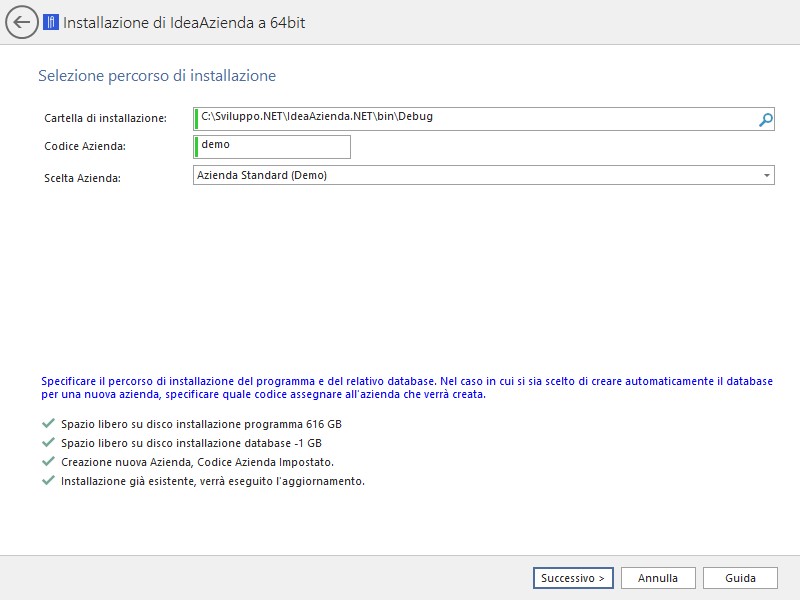Click the title 'Installazione di IdeaAzienda a 64bit'
The image size is (800, 600).
pos(184,23)
